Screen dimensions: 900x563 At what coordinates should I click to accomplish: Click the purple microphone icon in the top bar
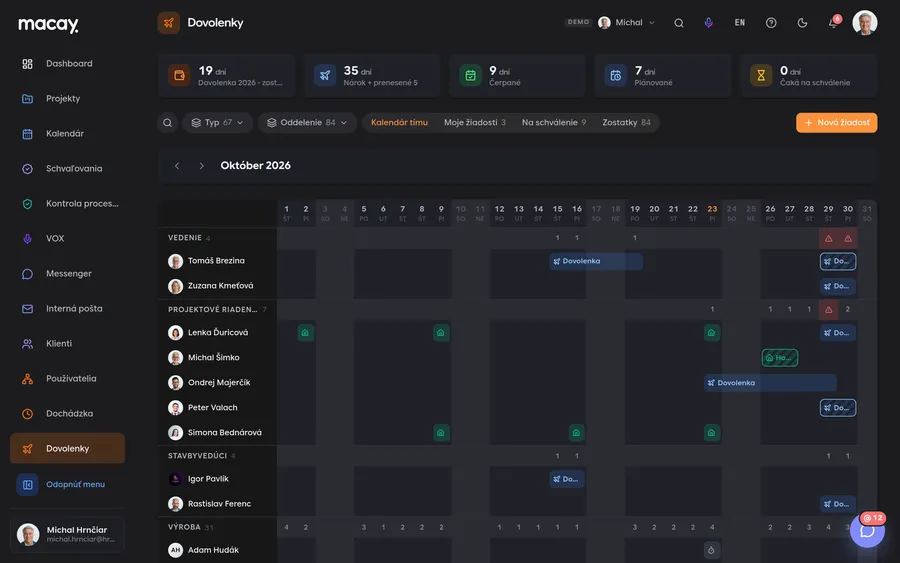tap(709, 23)
